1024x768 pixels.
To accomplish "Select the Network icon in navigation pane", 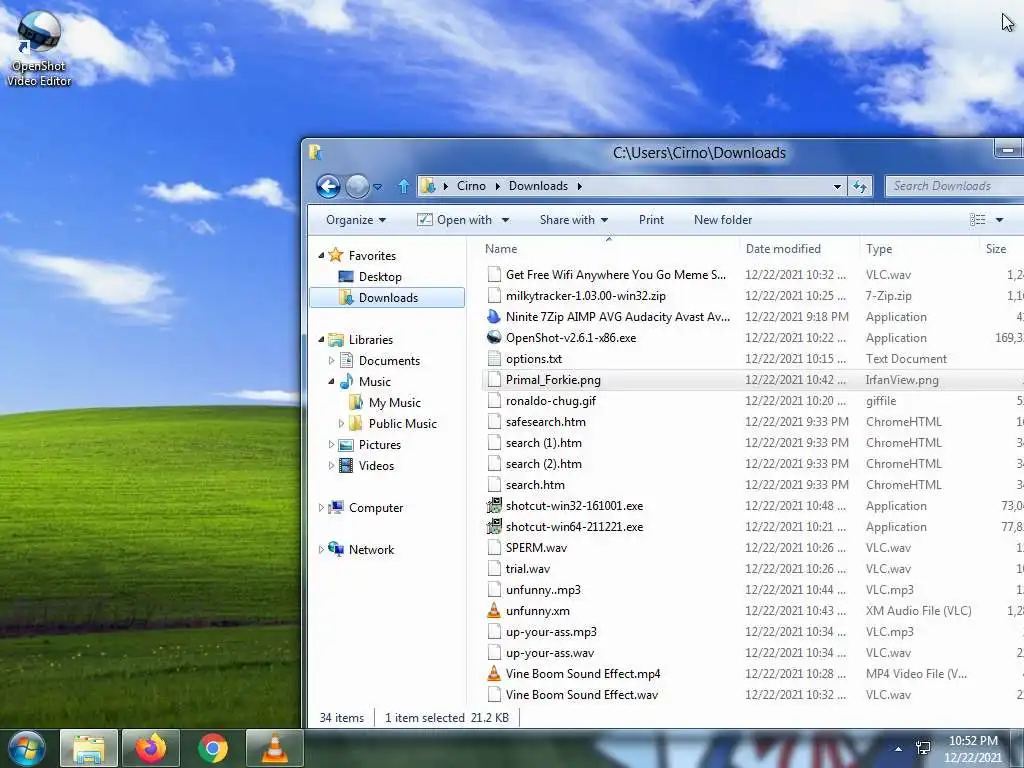I will (336, 549).
